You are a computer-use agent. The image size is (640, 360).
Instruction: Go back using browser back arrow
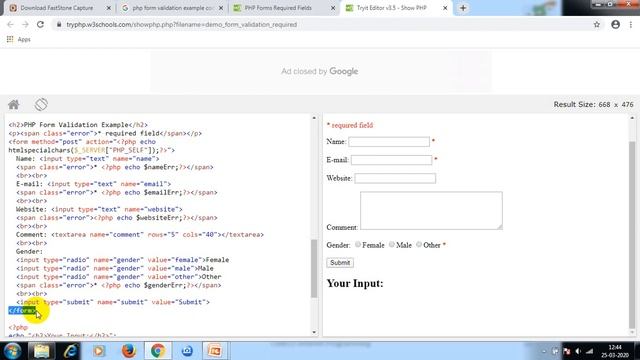click(10, 24)
